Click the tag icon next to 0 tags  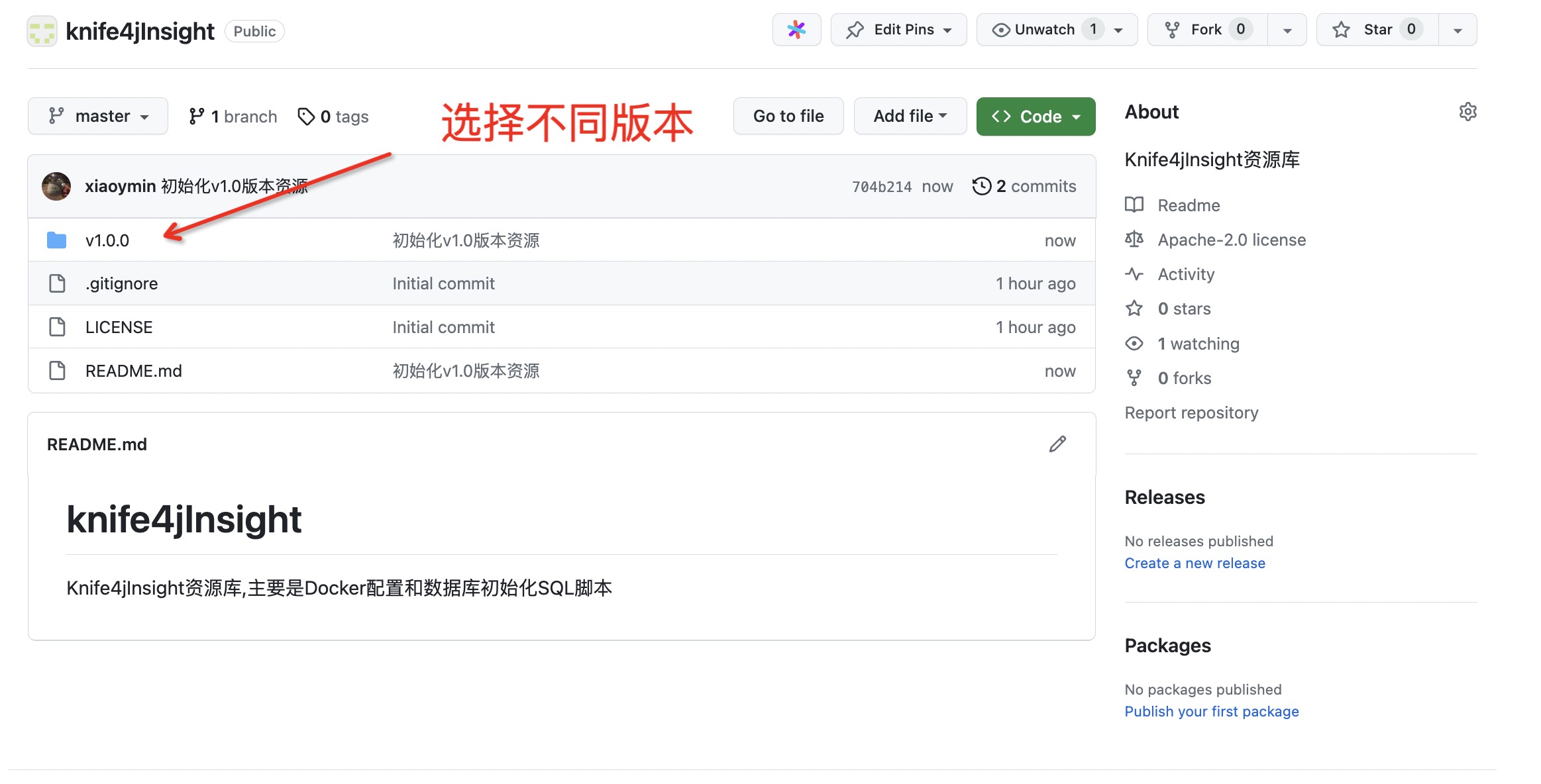(x=306, y=117)
